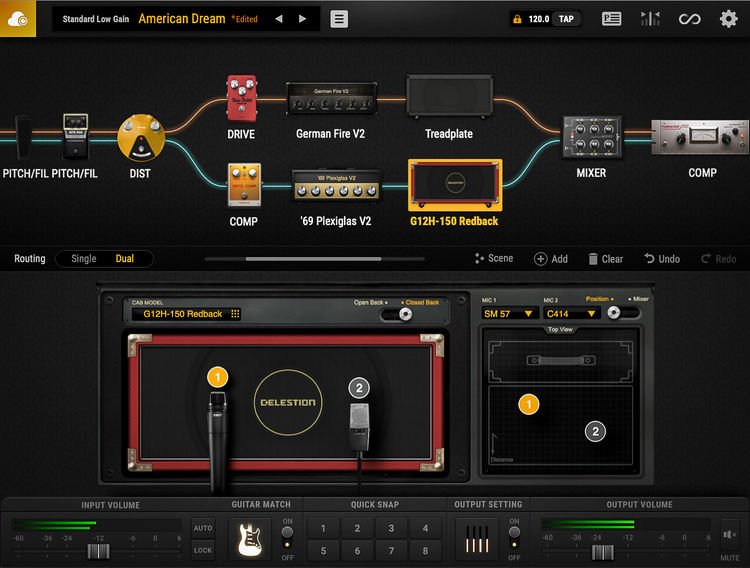The height and width of the screenshot is (568, 750).
Task: Switch routing to Dual
Action: [x=124, y=259]
